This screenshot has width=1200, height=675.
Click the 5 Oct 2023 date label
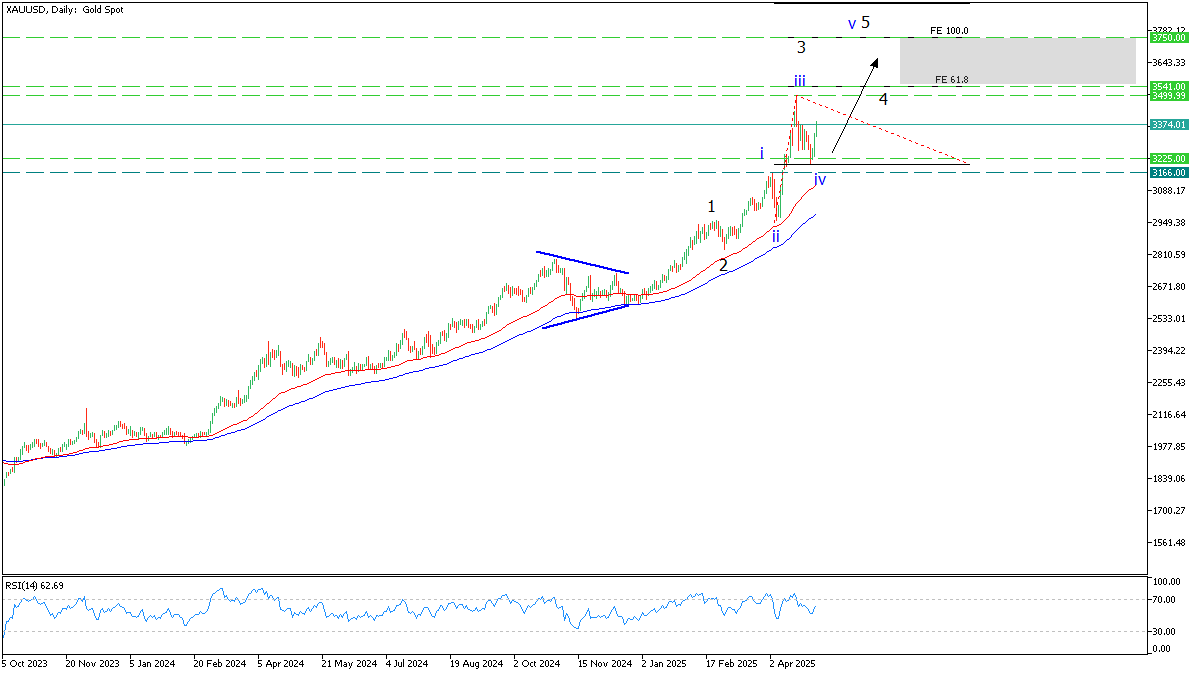[24, 663]
